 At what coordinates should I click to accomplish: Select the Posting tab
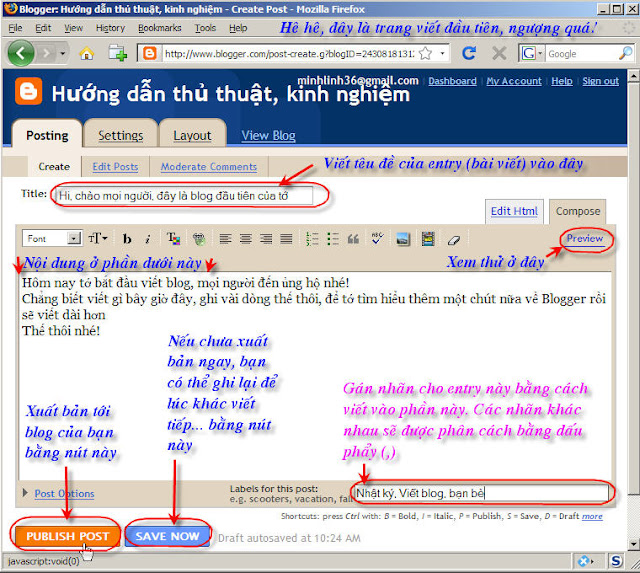(x=47, y=134)
